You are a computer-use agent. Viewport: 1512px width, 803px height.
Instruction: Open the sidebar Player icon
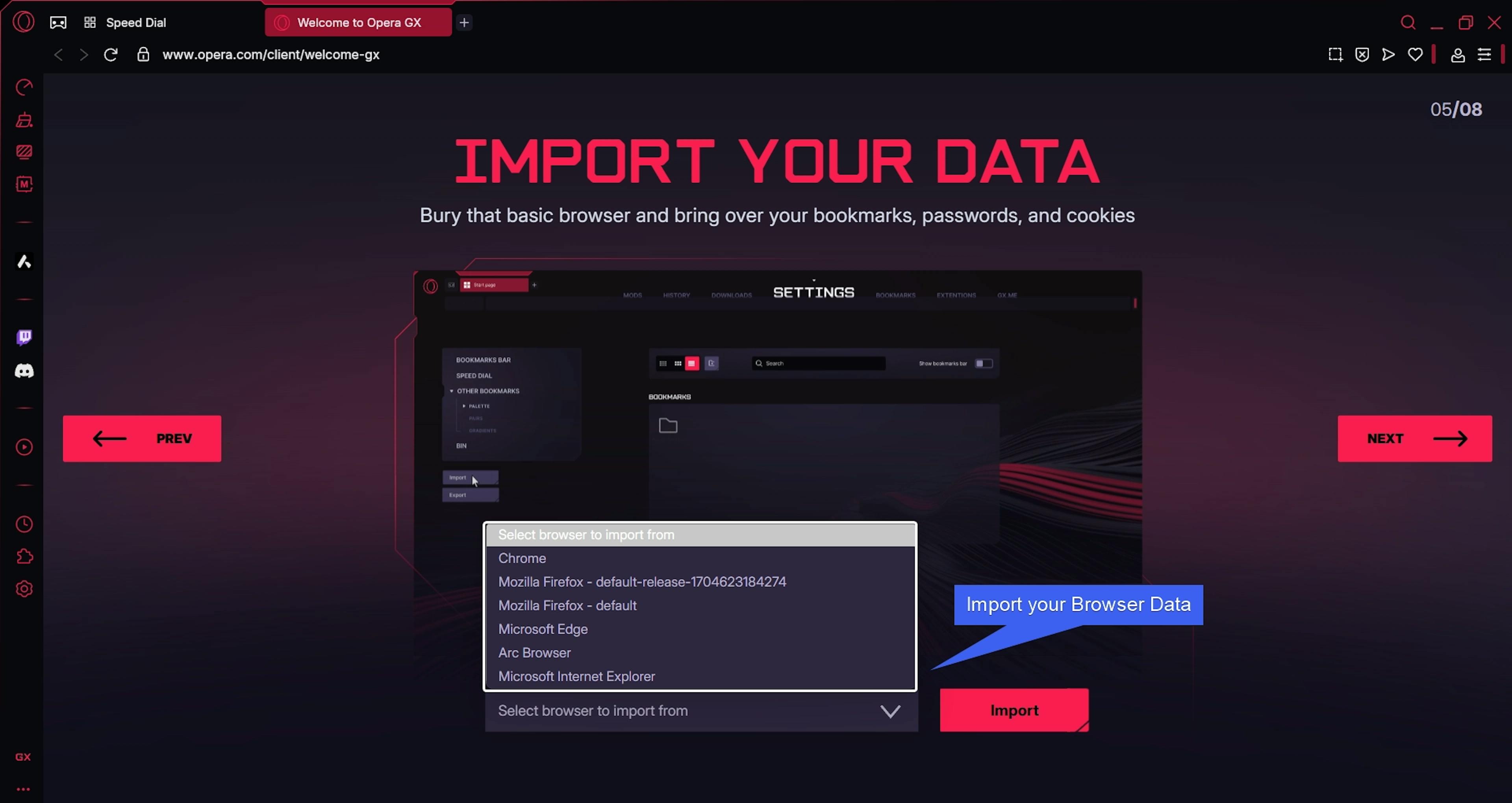[x=24, y=447]
